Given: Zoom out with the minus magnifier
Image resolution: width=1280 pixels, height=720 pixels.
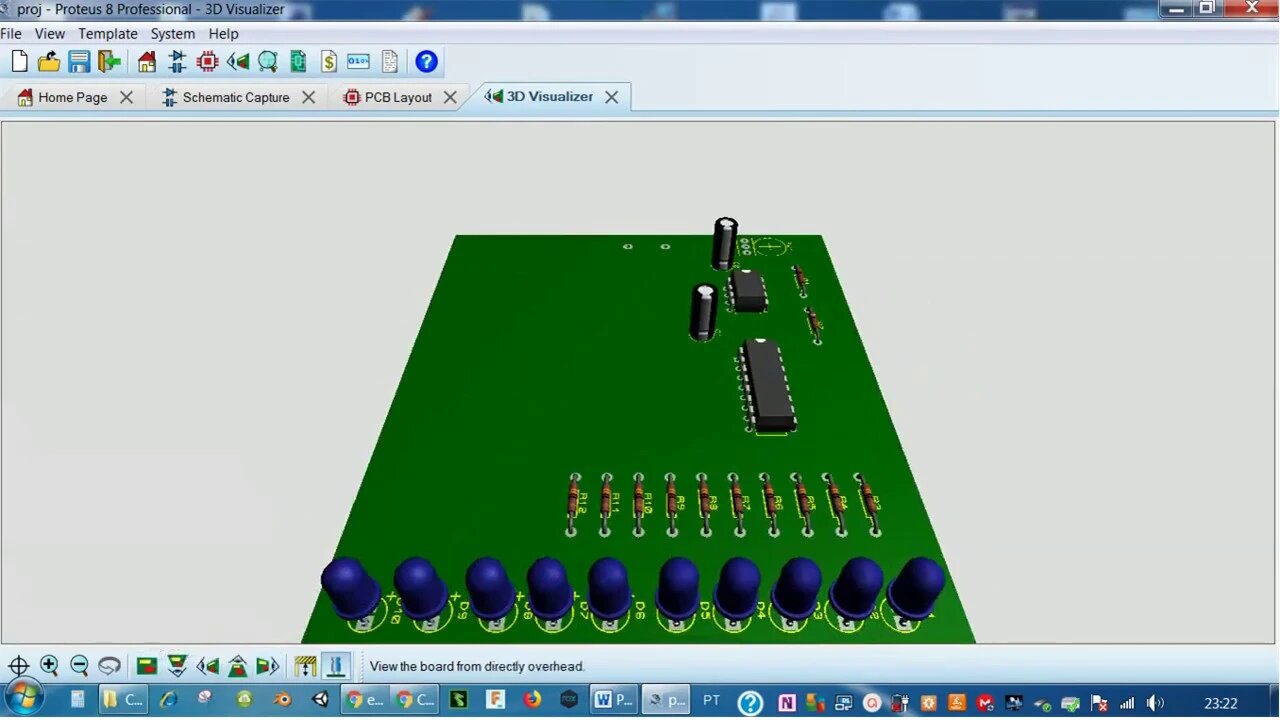Looking at the screenshot, I should pyautogui.click(x=79, y=666).
